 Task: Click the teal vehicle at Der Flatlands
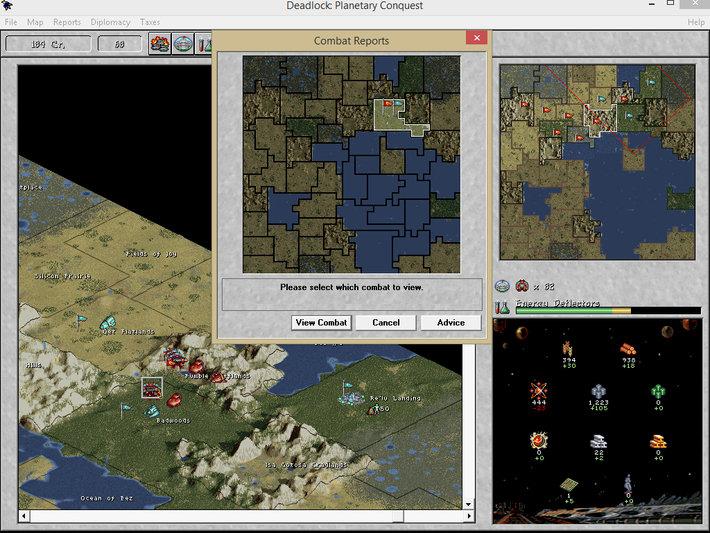click(x=108, y=323)
